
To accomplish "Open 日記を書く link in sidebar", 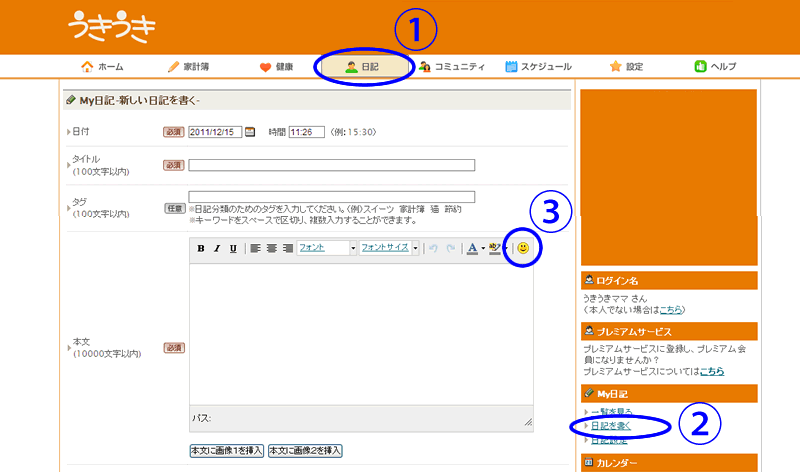I will click(x=611, y=426).
